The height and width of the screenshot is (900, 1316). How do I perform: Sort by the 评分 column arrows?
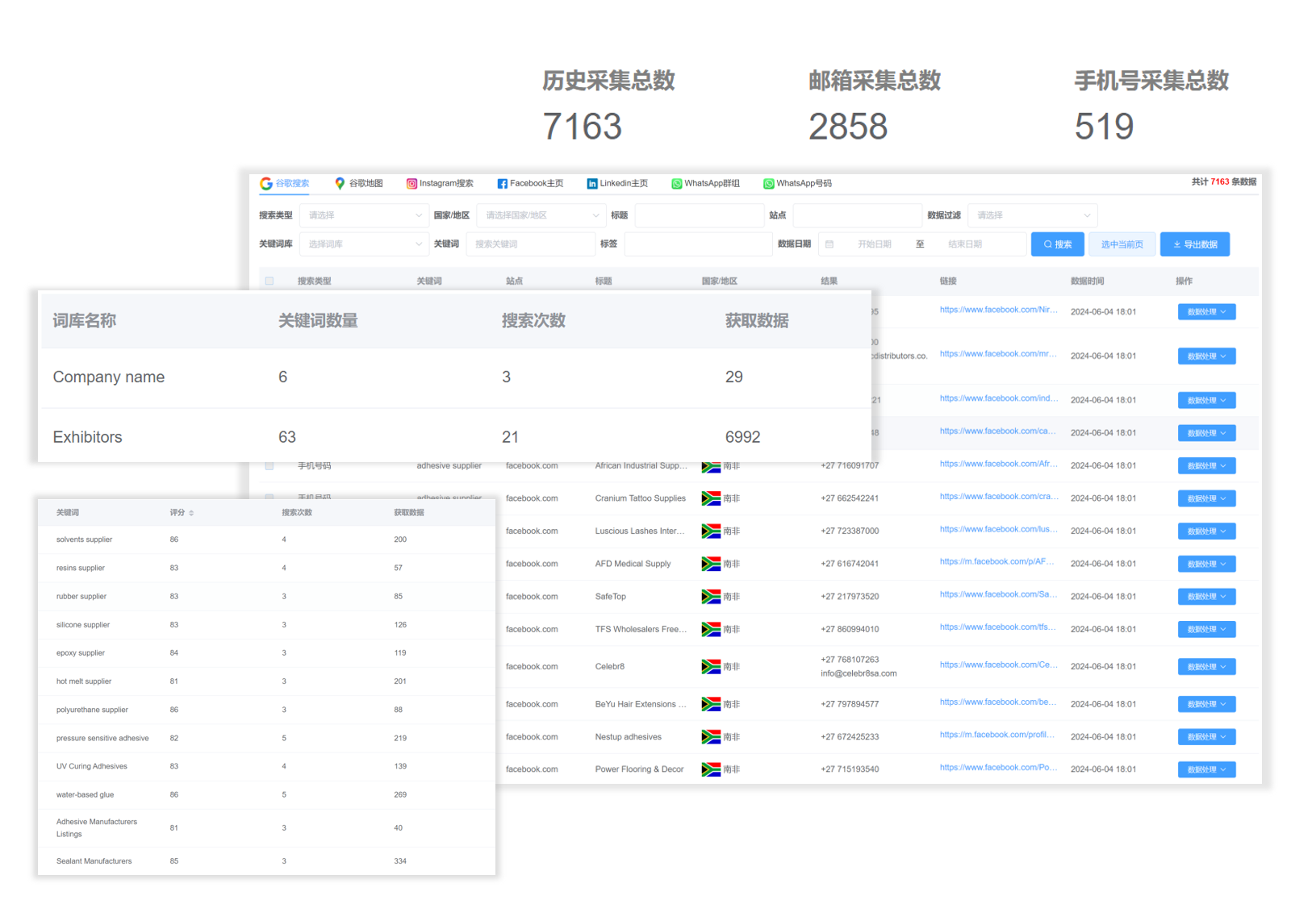(191, 513)
